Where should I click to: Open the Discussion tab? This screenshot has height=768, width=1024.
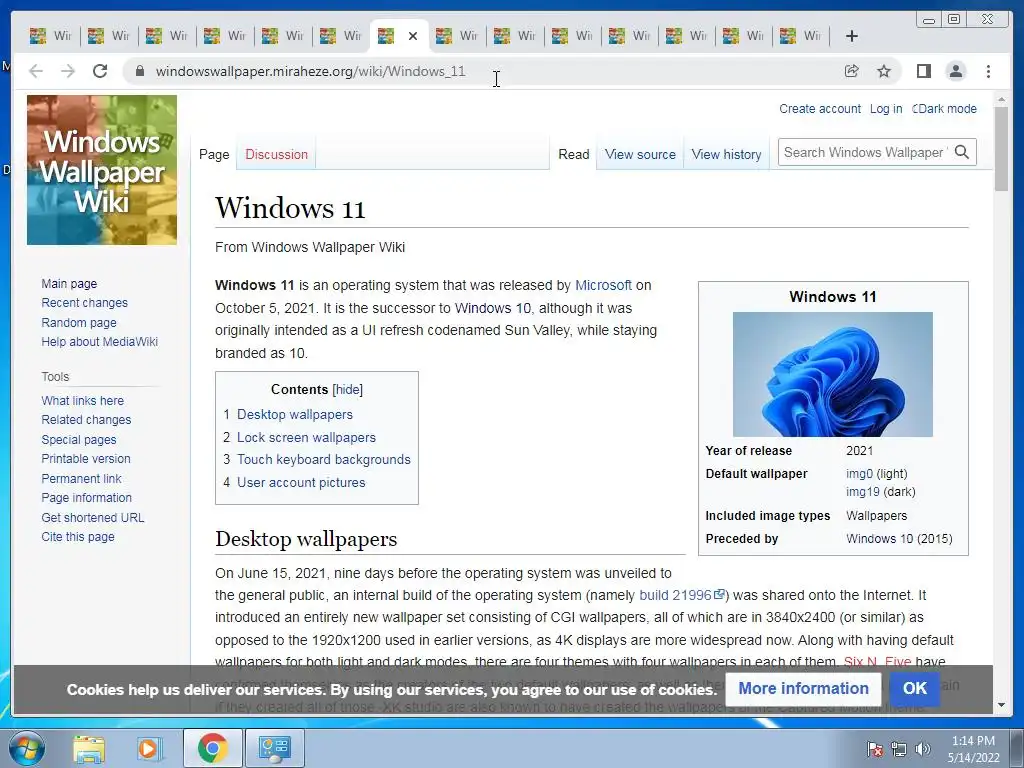click(276, 155)
